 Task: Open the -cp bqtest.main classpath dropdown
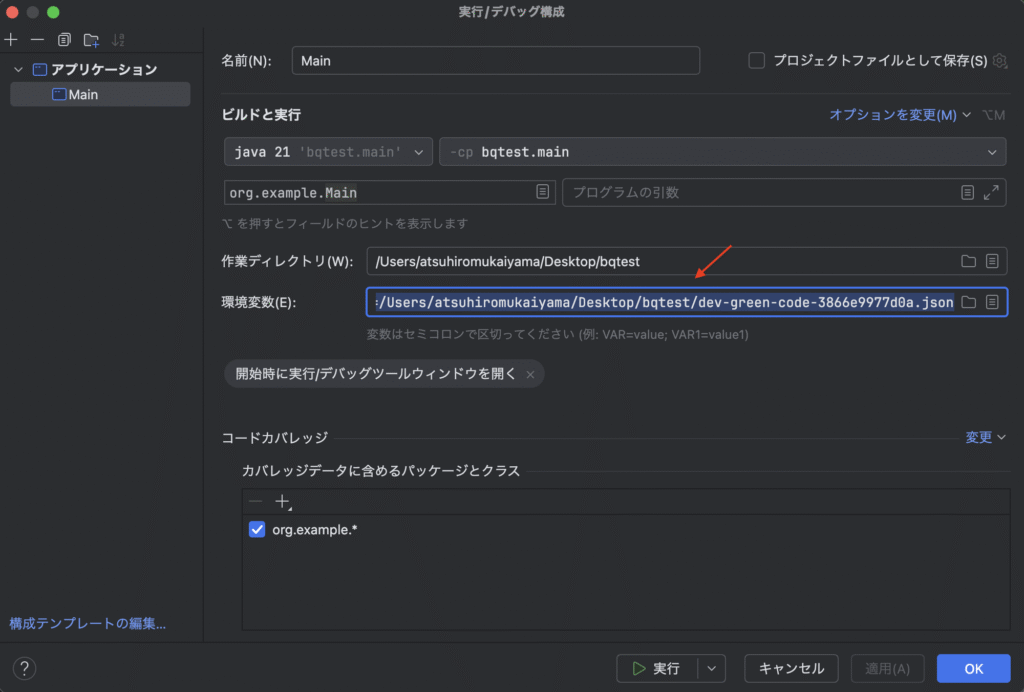pyautogui.click(x=722, y=152)
